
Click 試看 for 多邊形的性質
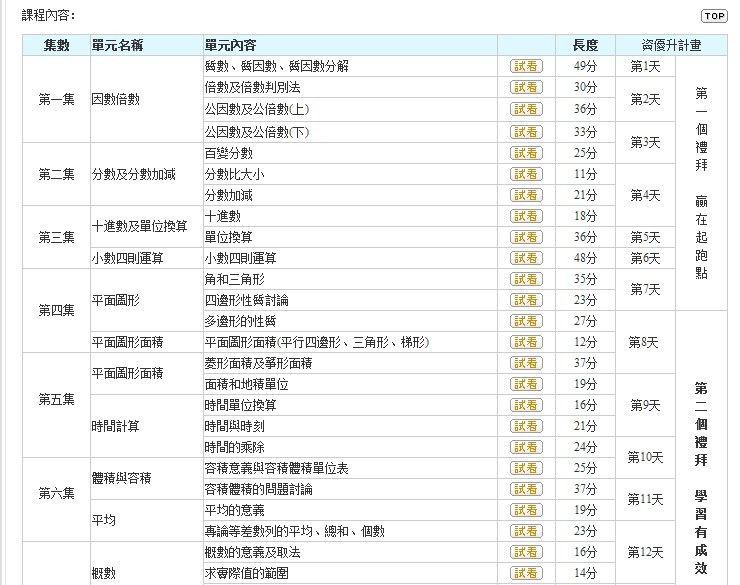(526, 321)
